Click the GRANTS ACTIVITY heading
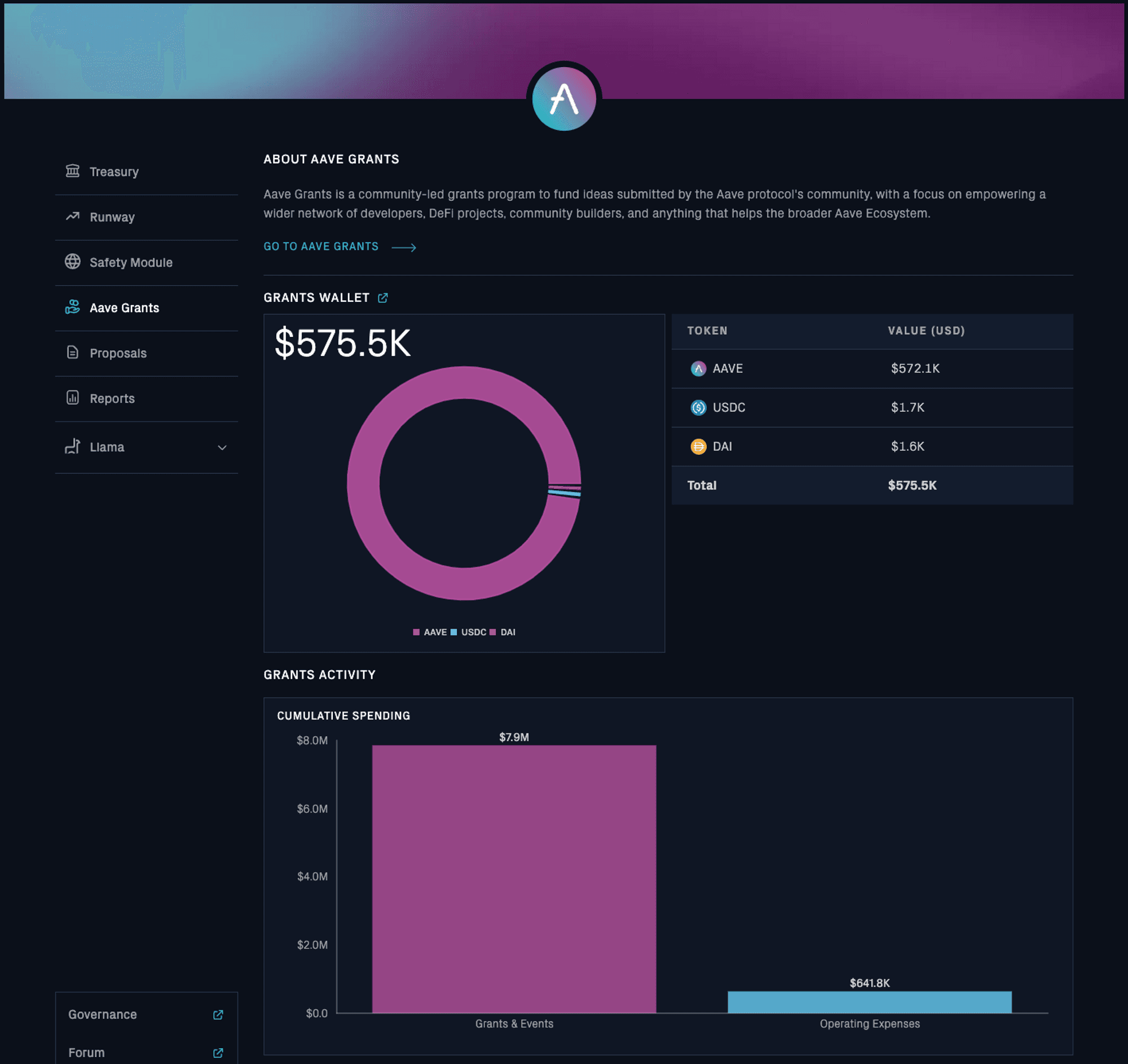Viewport: 1128px width, 1064px height. [x=319, y=675]
